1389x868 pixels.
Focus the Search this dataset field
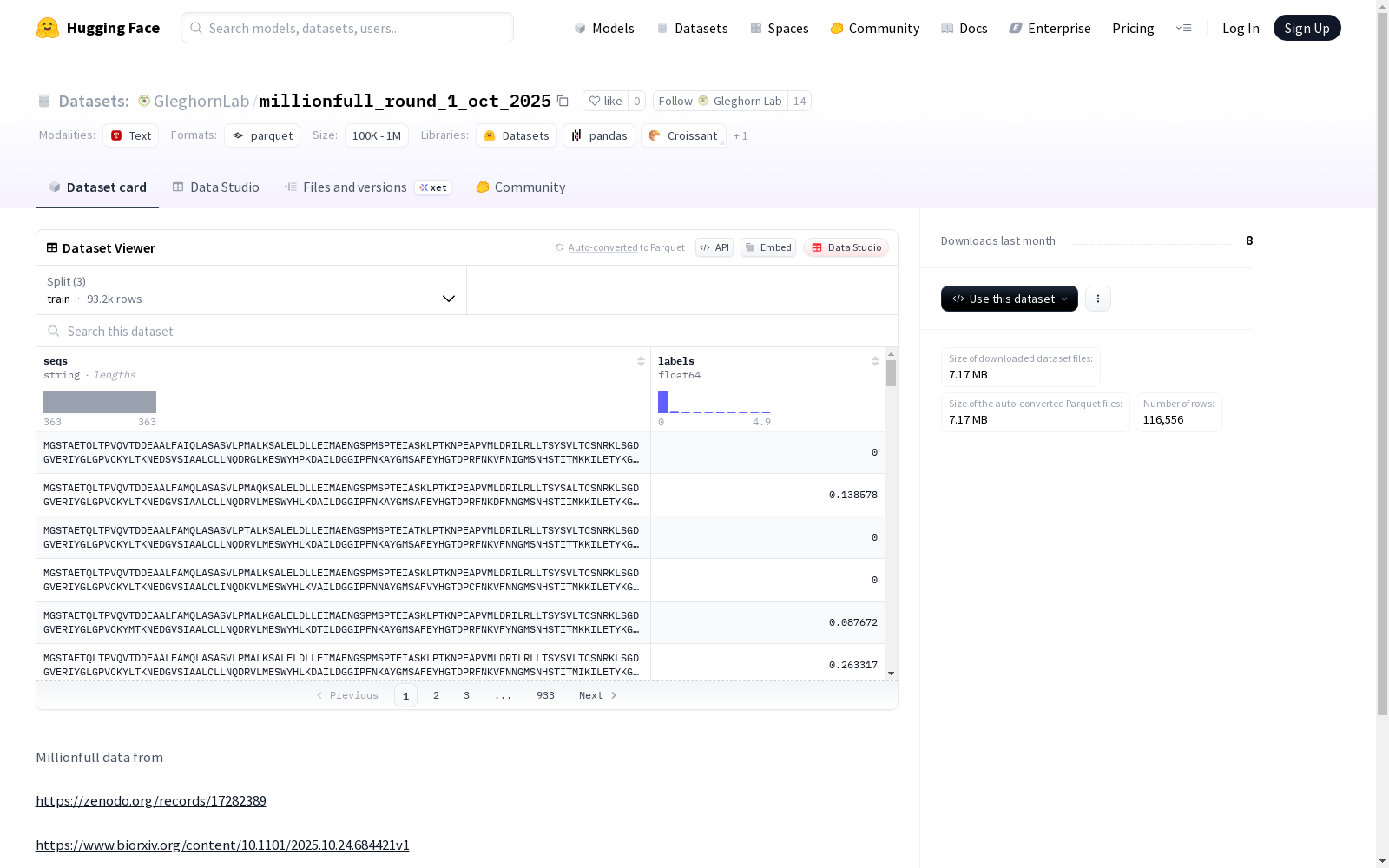(467, 331)
